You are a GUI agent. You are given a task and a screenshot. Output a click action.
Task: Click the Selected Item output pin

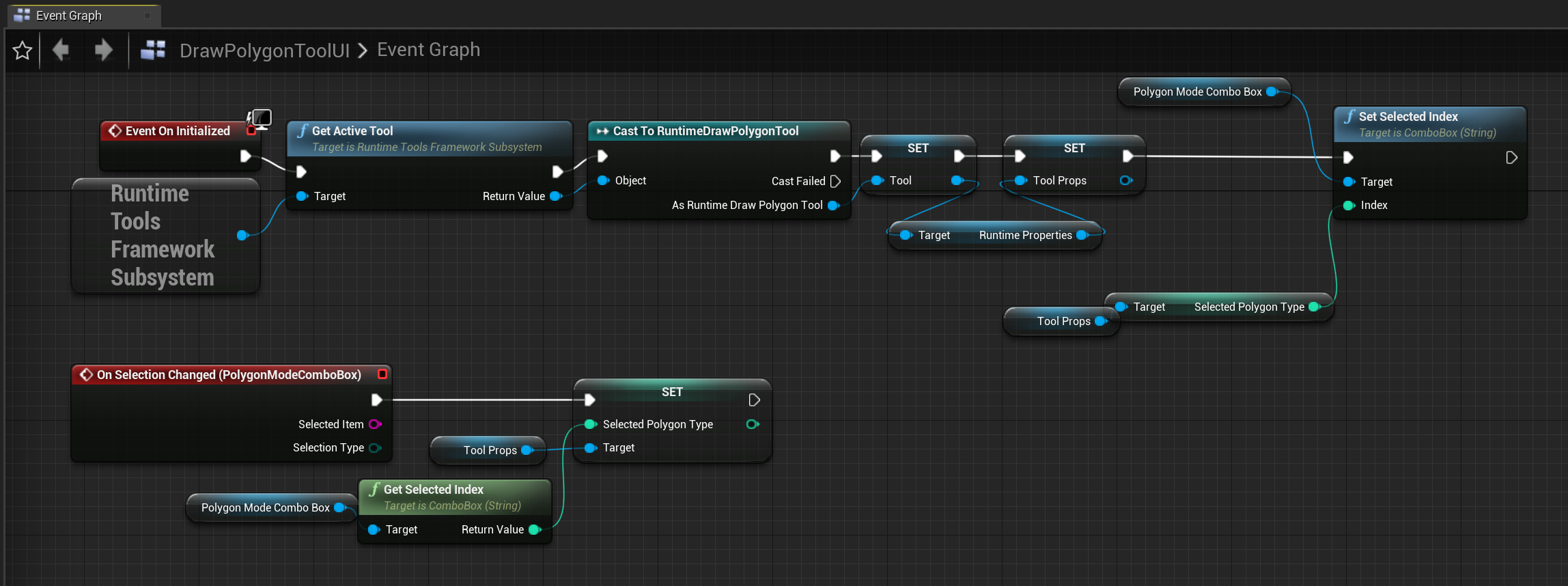(x=375, y=424)
